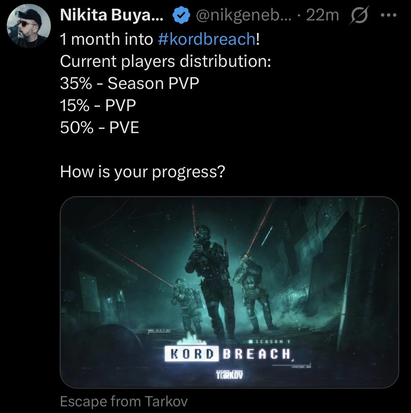Screen dimensions: 411x413
Task: Click the Nikita Buya... display name
Action: click(112, 15)
